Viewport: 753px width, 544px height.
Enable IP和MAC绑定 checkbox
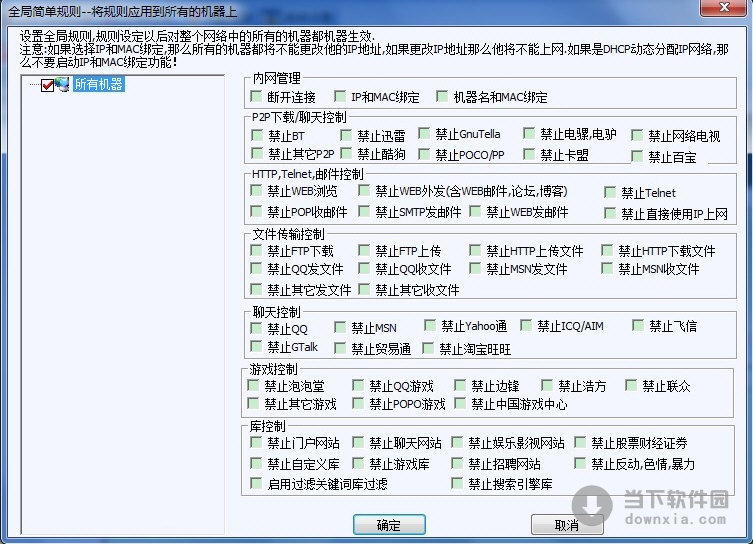click(340, 97)
